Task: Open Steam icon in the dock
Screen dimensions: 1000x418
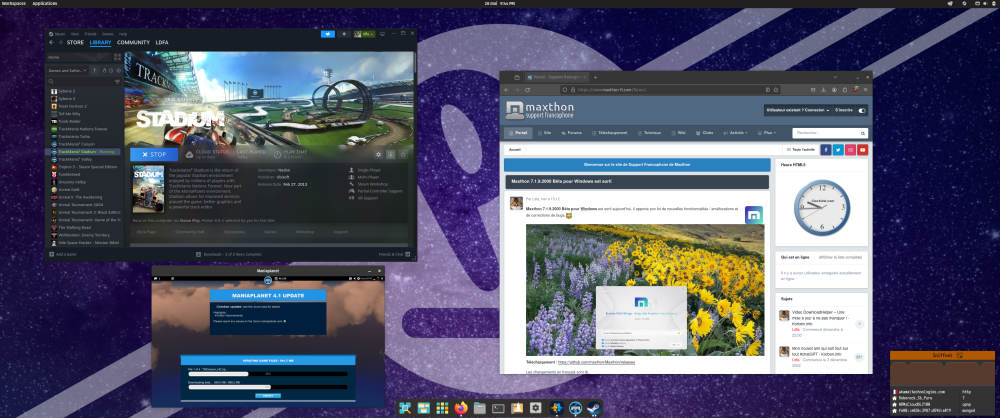Action: pos(594,408)
